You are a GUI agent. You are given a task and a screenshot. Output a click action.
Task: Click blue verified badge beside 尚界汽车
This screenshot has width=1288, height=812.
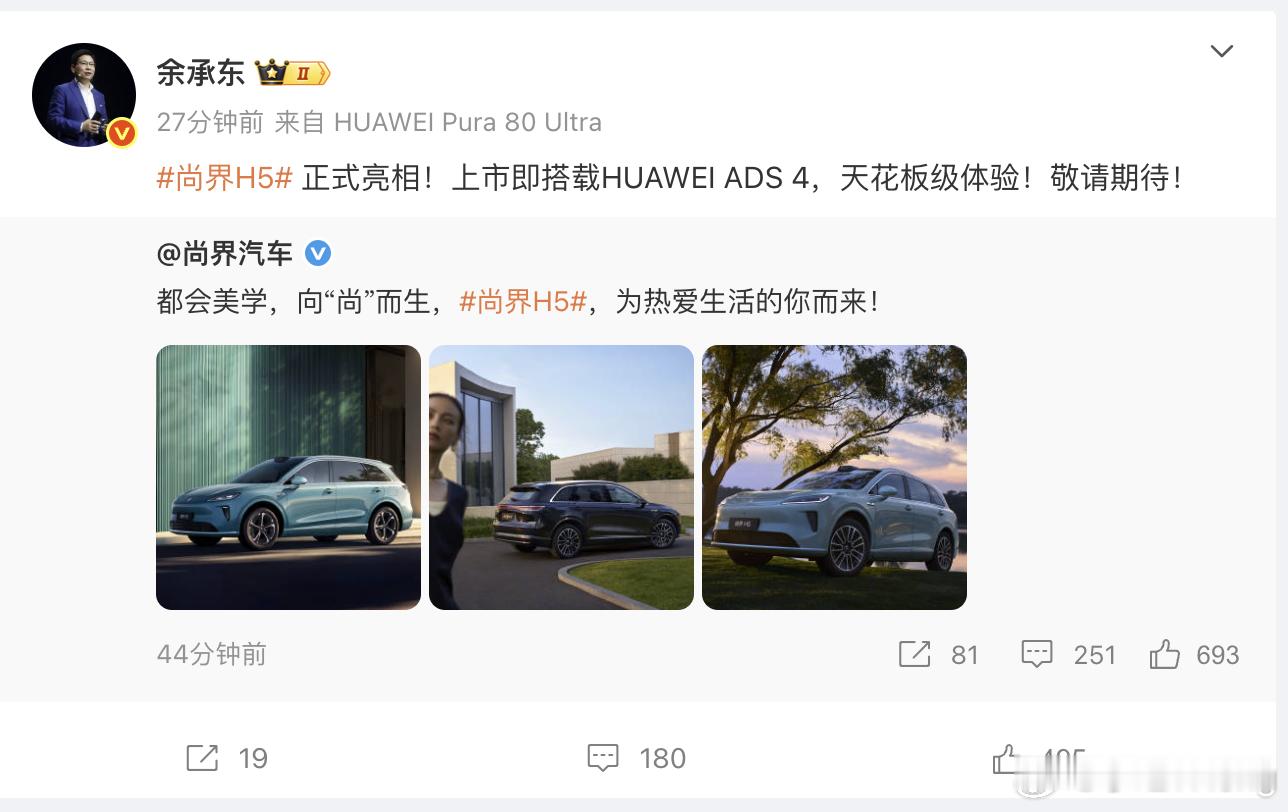317,253
